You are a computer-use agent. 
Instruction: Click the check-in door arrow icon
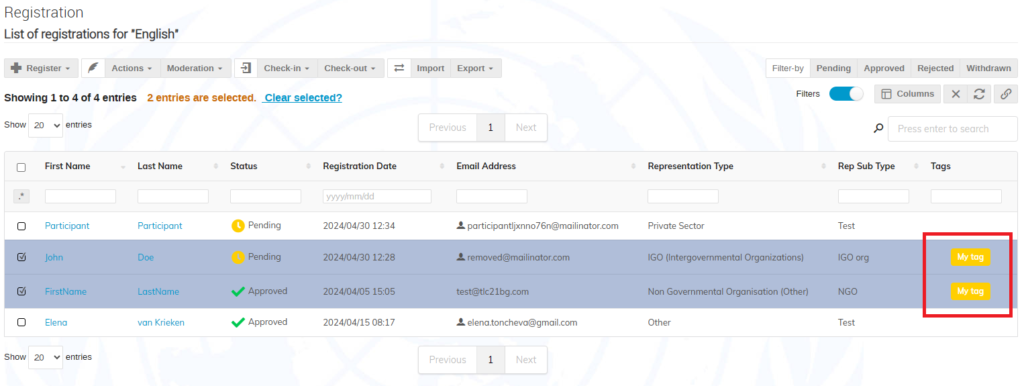pyautogui.click(x=246, y=68)
